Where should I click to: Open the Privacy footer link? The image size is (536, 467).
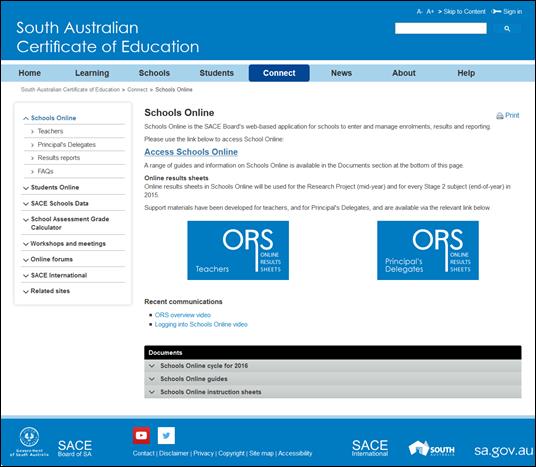tap(203, 453)
